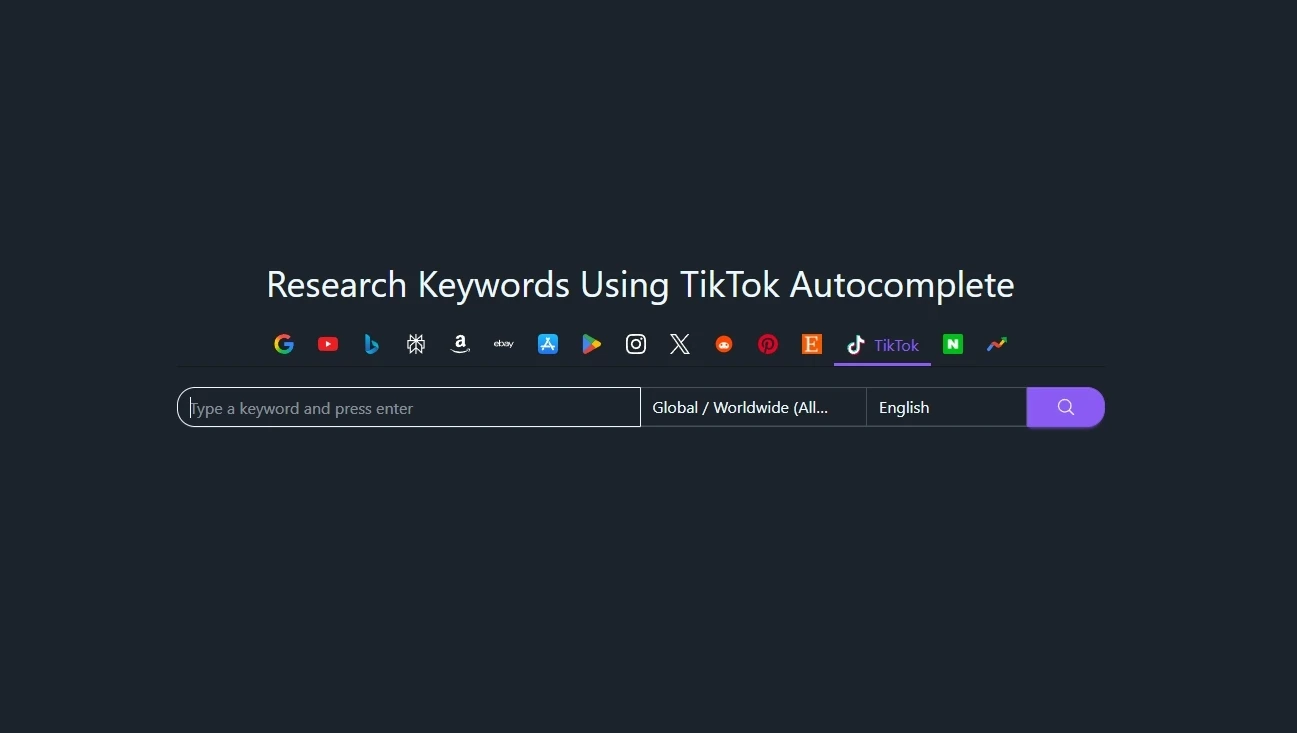The width and height of the screenshot is (1297, 733).
Task: Choose the Reddit keyword source
Action: tap(724, 344)
